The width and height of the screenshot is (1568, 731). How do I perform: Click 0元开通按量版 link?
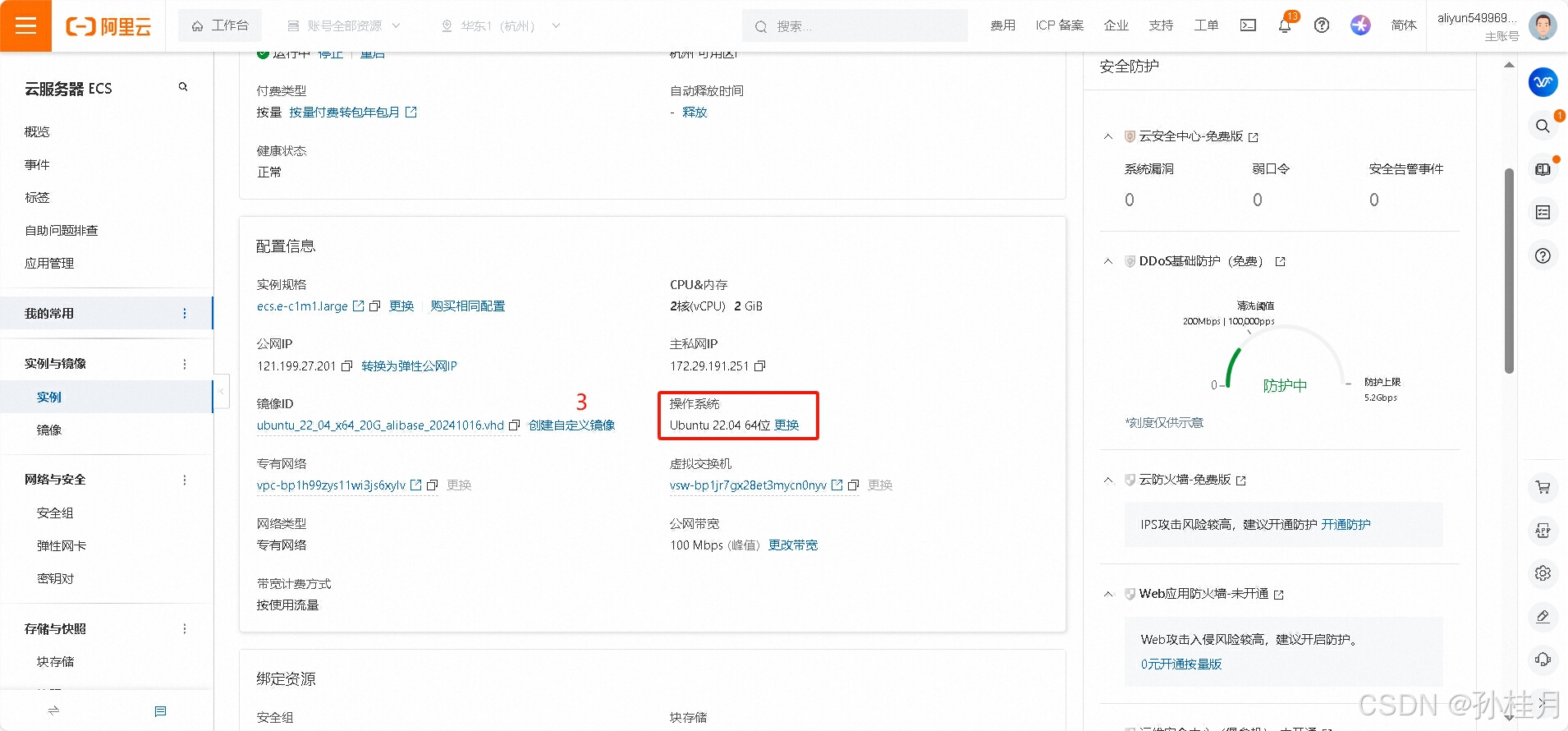click(x=1181, y=664)
